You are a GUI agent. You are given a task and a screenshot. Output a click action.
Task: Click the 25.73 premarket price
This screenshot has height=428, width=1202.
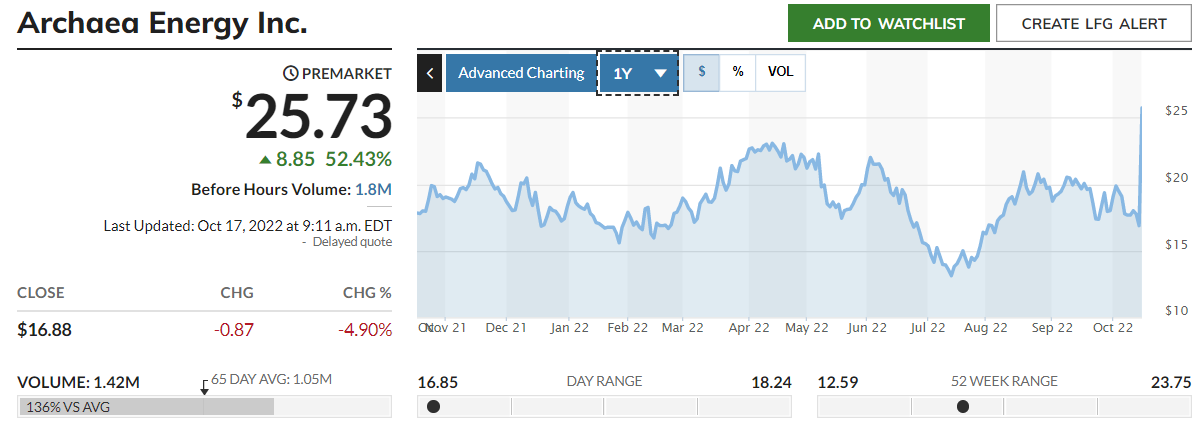pos(318,116)
